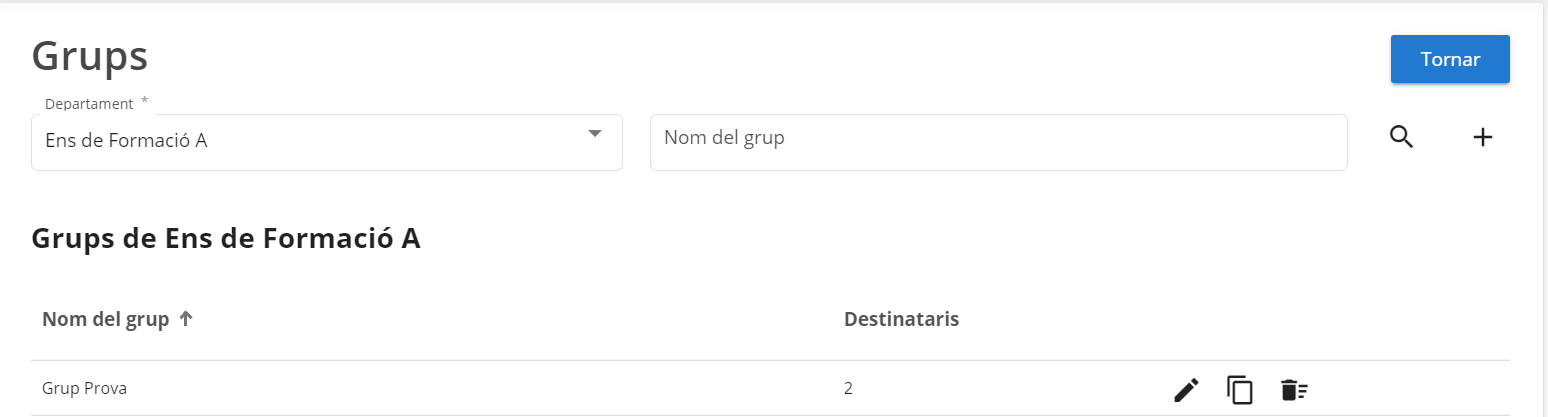Duplicate Grup Prova using the copy icon
The image size is (1548, 417).
pyautogui.click(x=1240, y=390)
